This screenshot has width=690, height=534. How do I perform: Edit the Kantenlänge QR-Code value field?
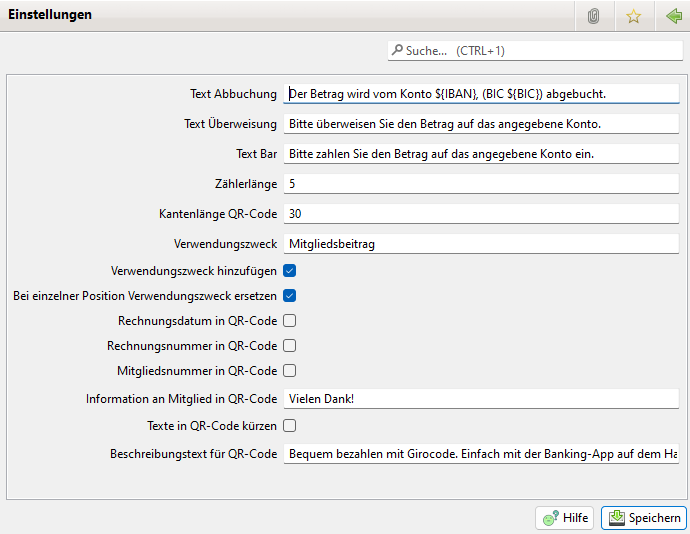pos(480,214)
